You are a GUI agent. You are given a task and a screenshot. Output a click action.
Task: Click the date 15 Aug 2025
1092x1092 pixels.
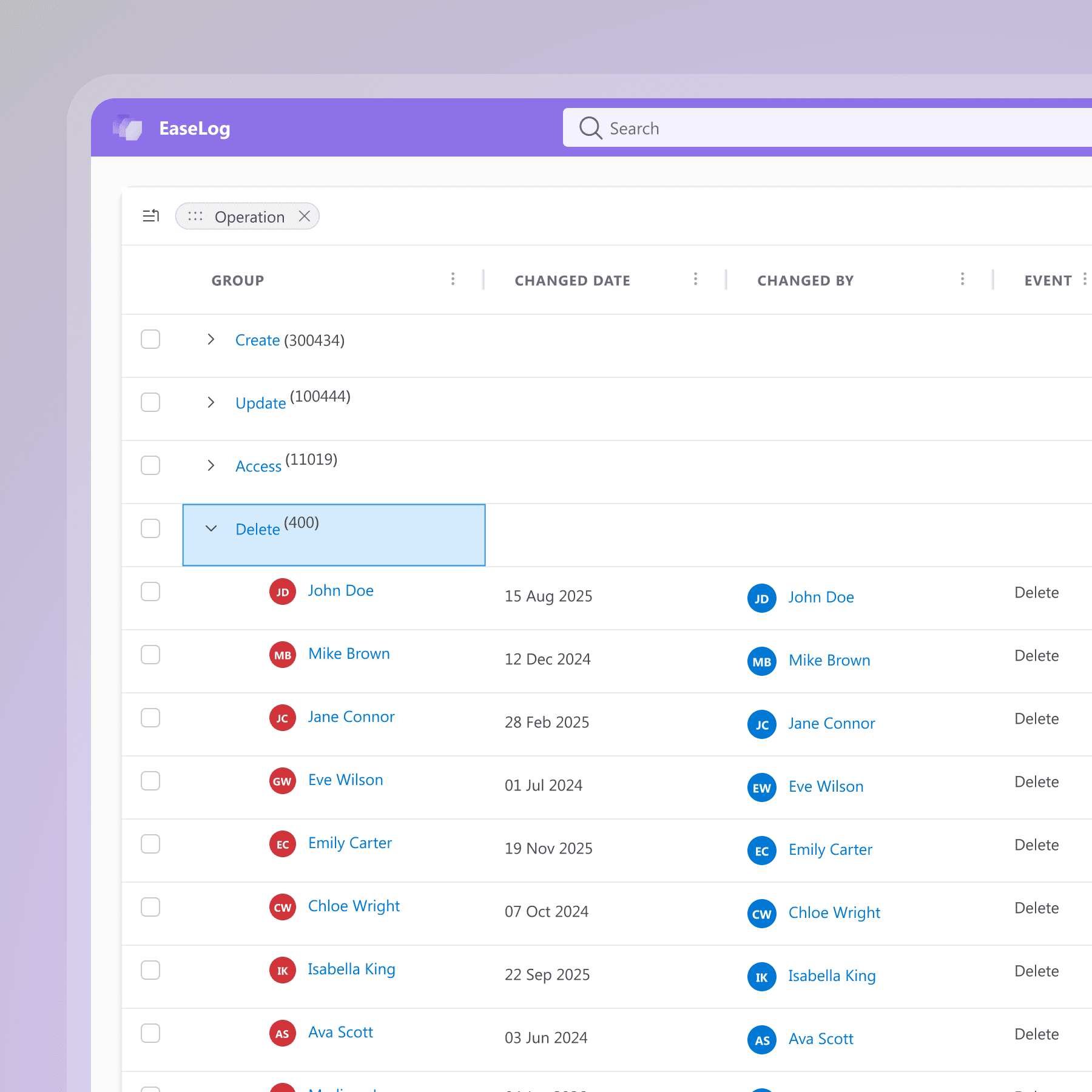click(548, 596)
